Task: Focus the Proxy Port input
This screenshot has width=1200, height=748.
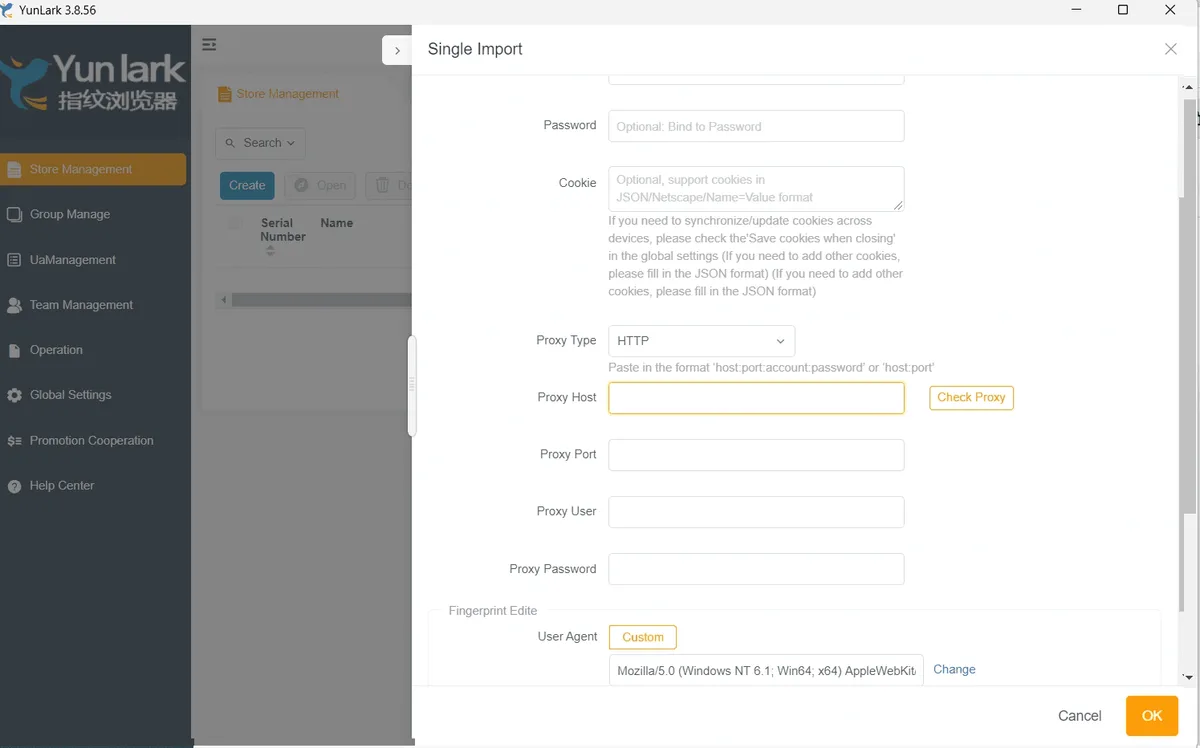Action: [756, 455]
